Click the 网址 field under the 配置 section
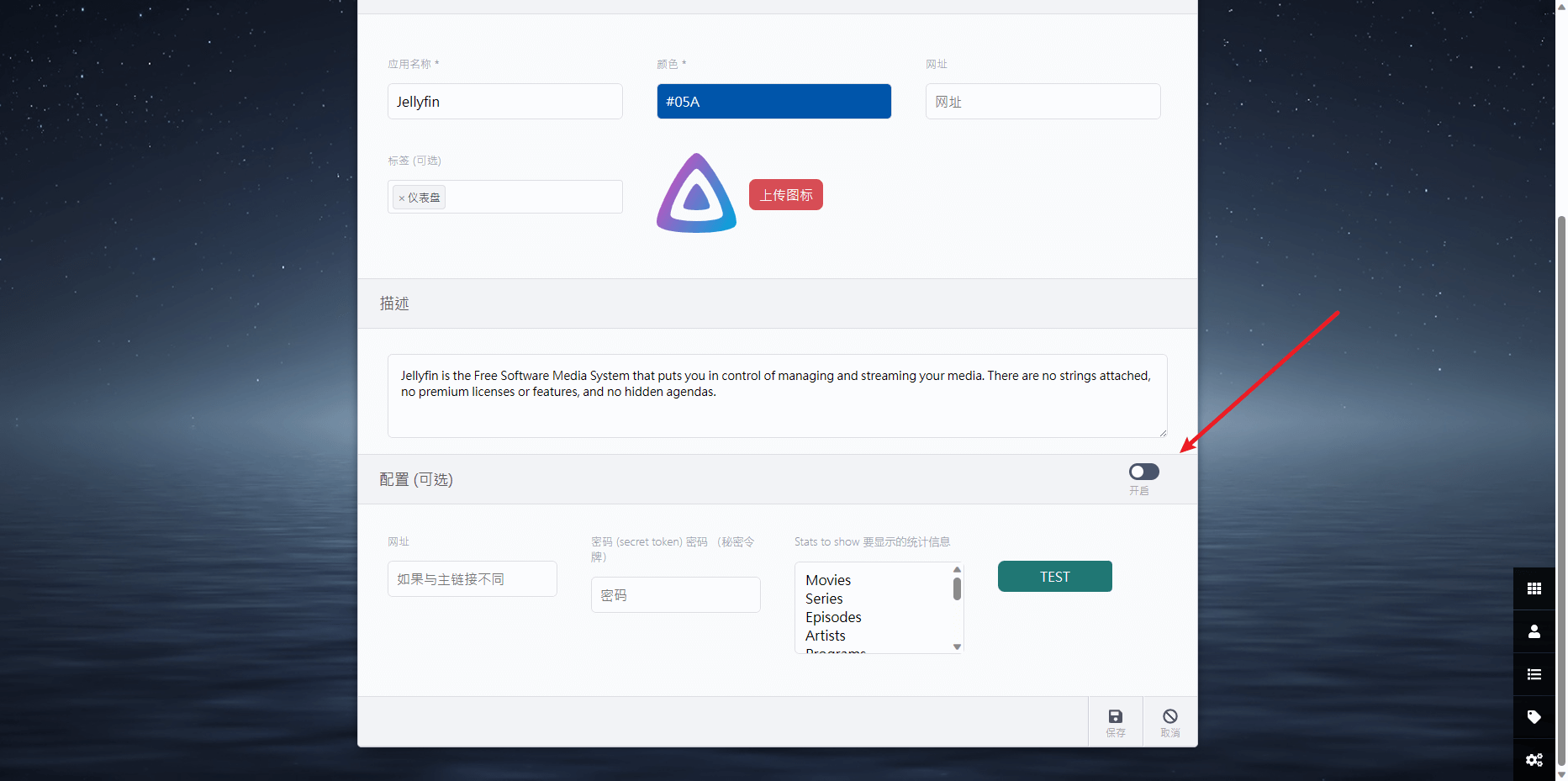 click(472, 578)
